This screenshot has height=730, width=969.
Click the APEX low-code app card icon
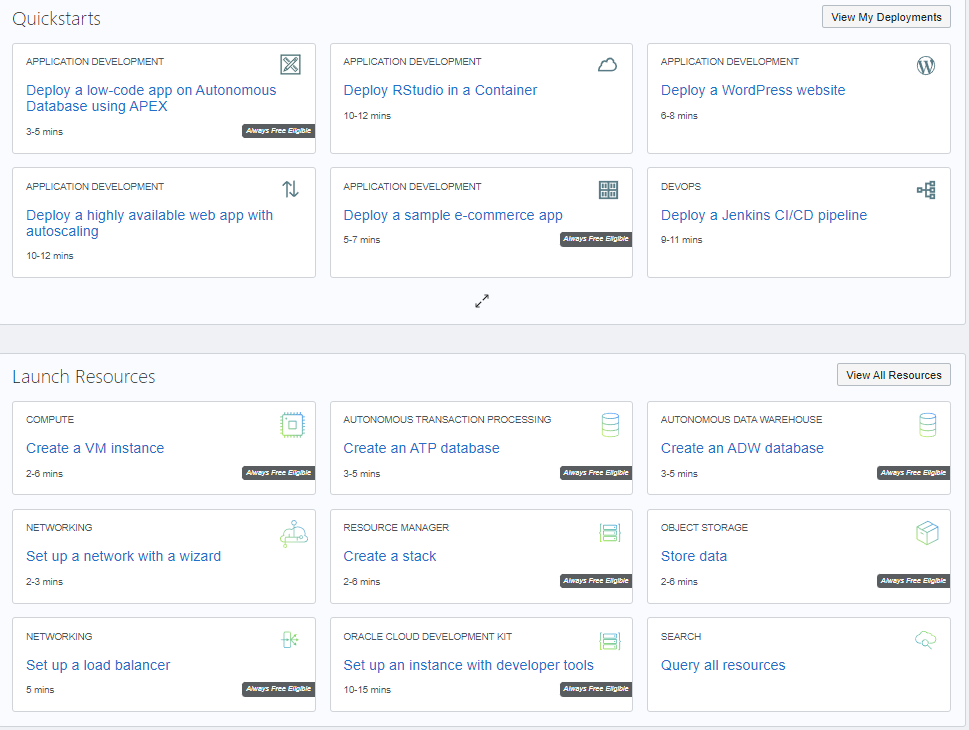(290, 64)
